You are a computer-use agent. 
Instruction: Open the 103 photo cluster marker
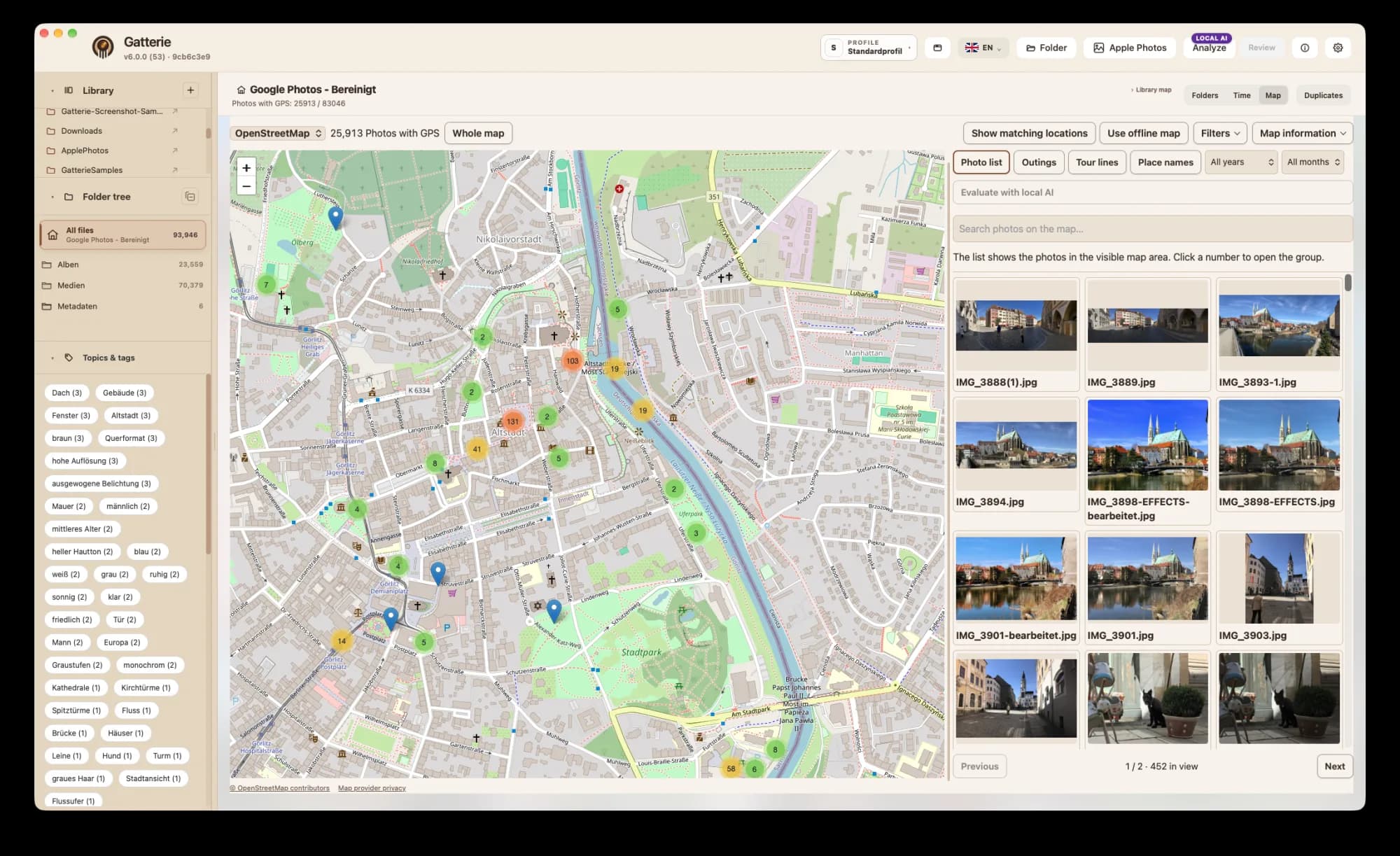(572, 361)
